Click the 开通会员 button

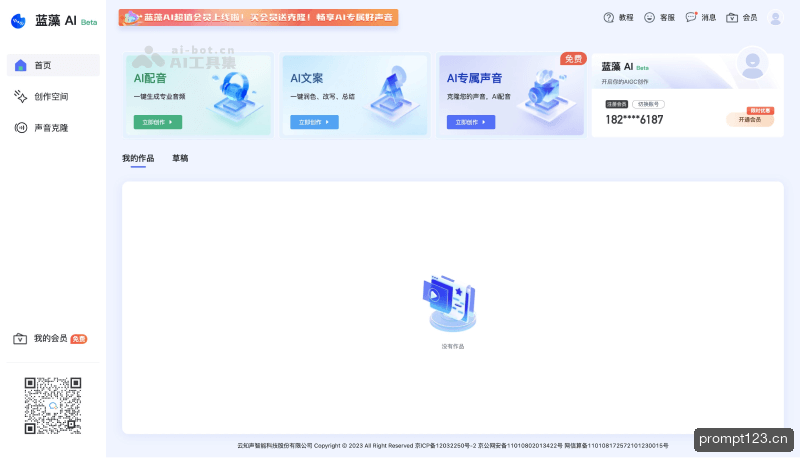[750, 120]
